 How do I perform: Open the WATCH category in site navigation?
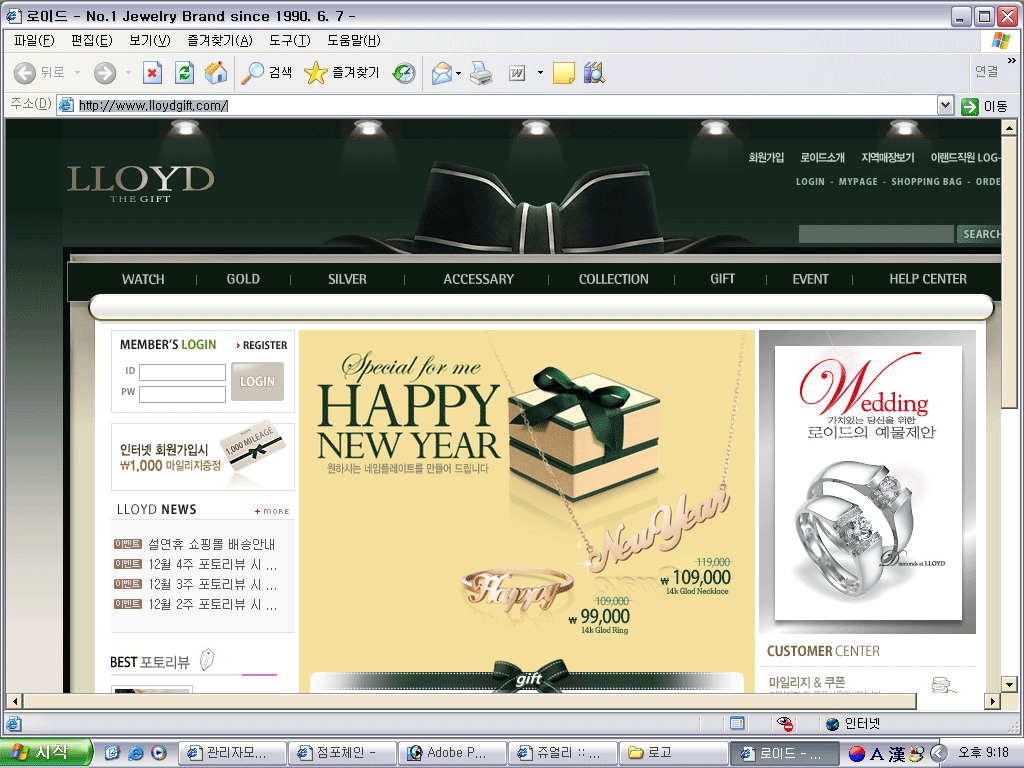click(143, 279)
